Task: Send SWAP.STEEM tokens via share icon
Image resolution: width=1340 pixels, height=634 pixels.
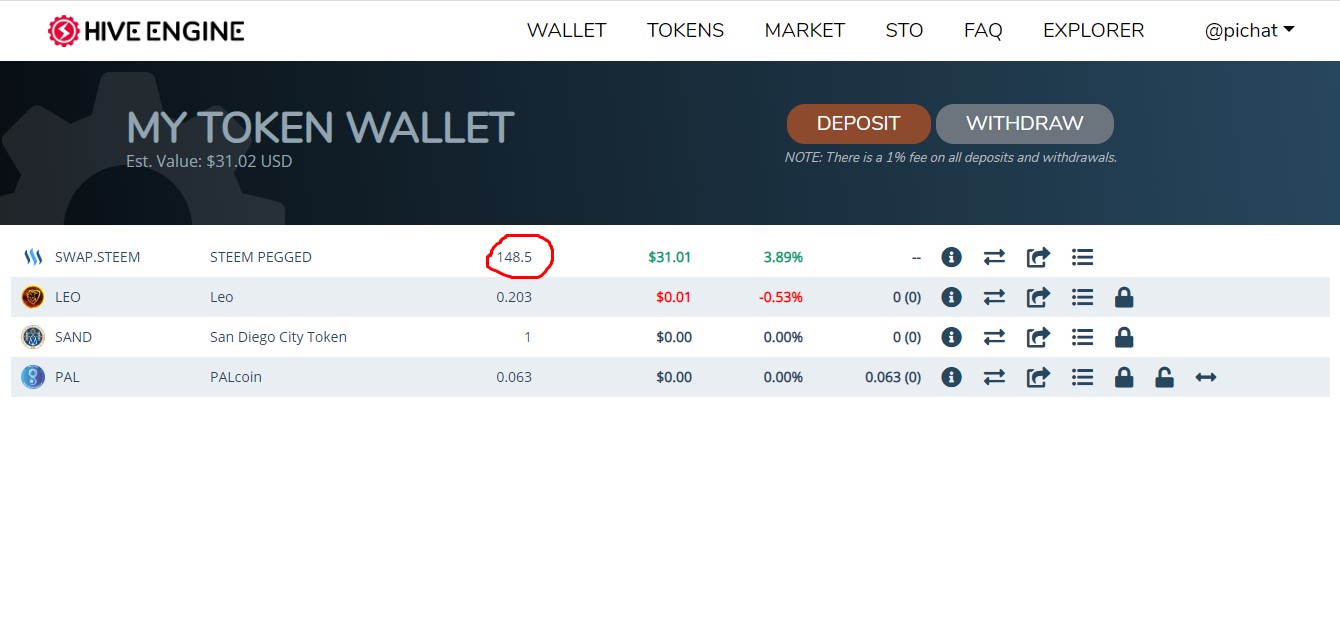Action: [x=1038, y=257]
